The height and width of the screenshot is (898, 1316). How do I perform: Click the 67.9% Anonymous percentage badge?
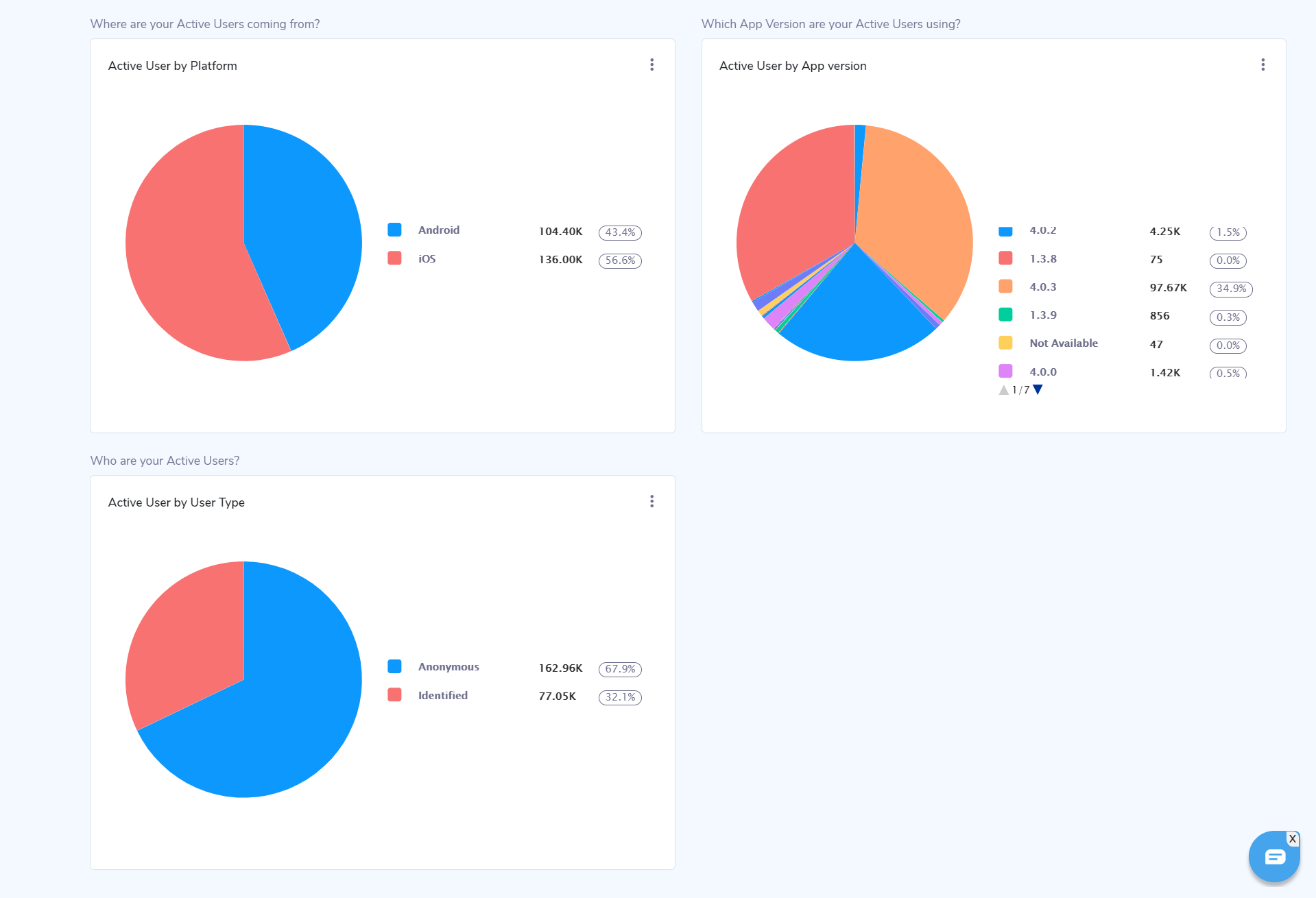pos(620,669)
